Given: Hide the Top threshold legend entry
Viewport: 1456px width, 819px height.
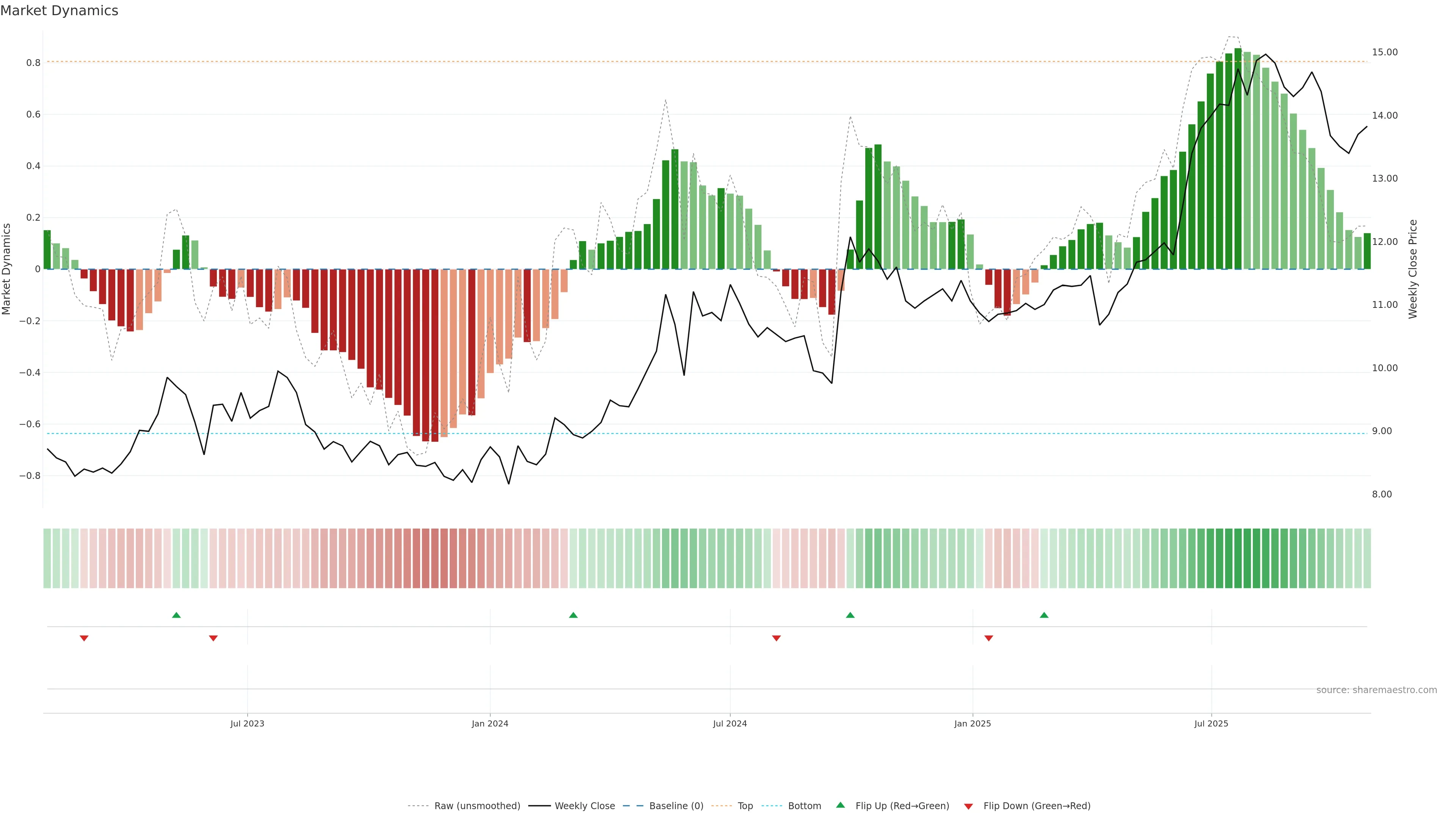Looking at the screenshot, I should coord(745,806).
